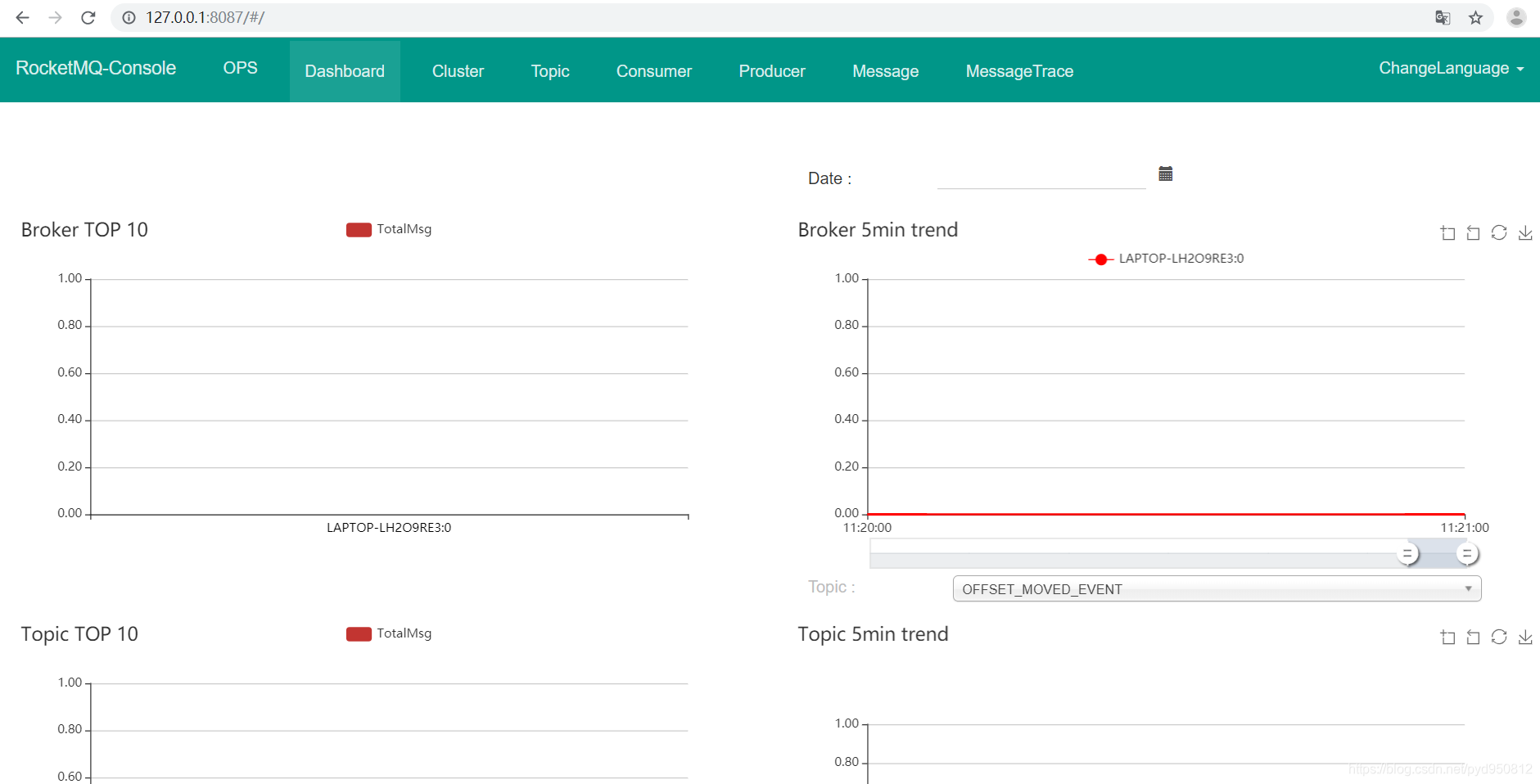Reset zoom on Broker 5min trend chart
Image resolution: width=1540 pixels, height=784 pixels.
(x=1473, y=233)
